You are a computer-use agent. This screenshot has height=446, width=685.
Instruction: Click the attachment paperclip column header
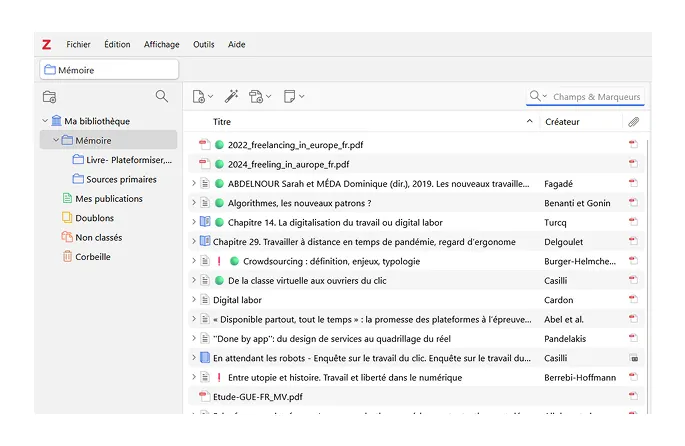tap(634, 122)
